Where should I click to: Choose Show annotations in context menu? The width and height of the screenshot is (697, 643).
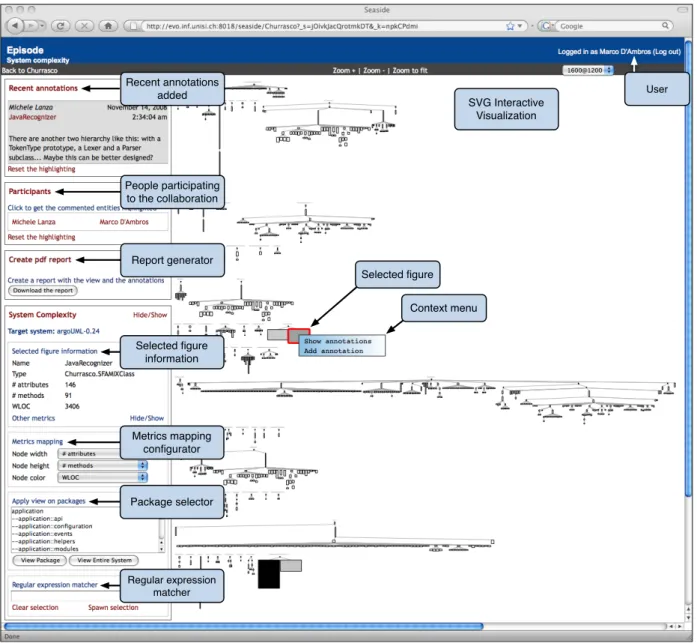pos(338,341)
